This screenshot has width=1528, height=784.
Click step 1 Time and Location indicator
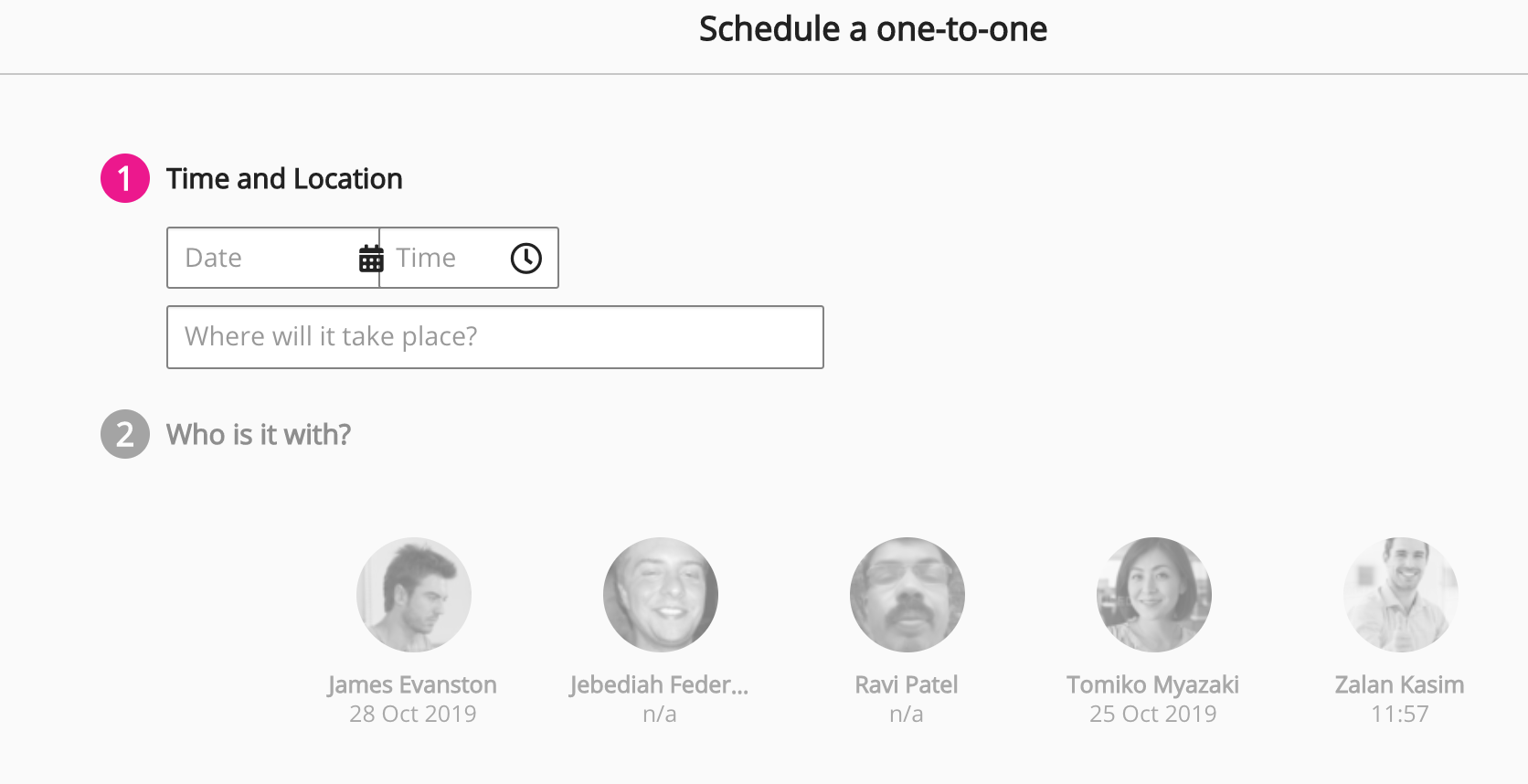coord(123,178)
